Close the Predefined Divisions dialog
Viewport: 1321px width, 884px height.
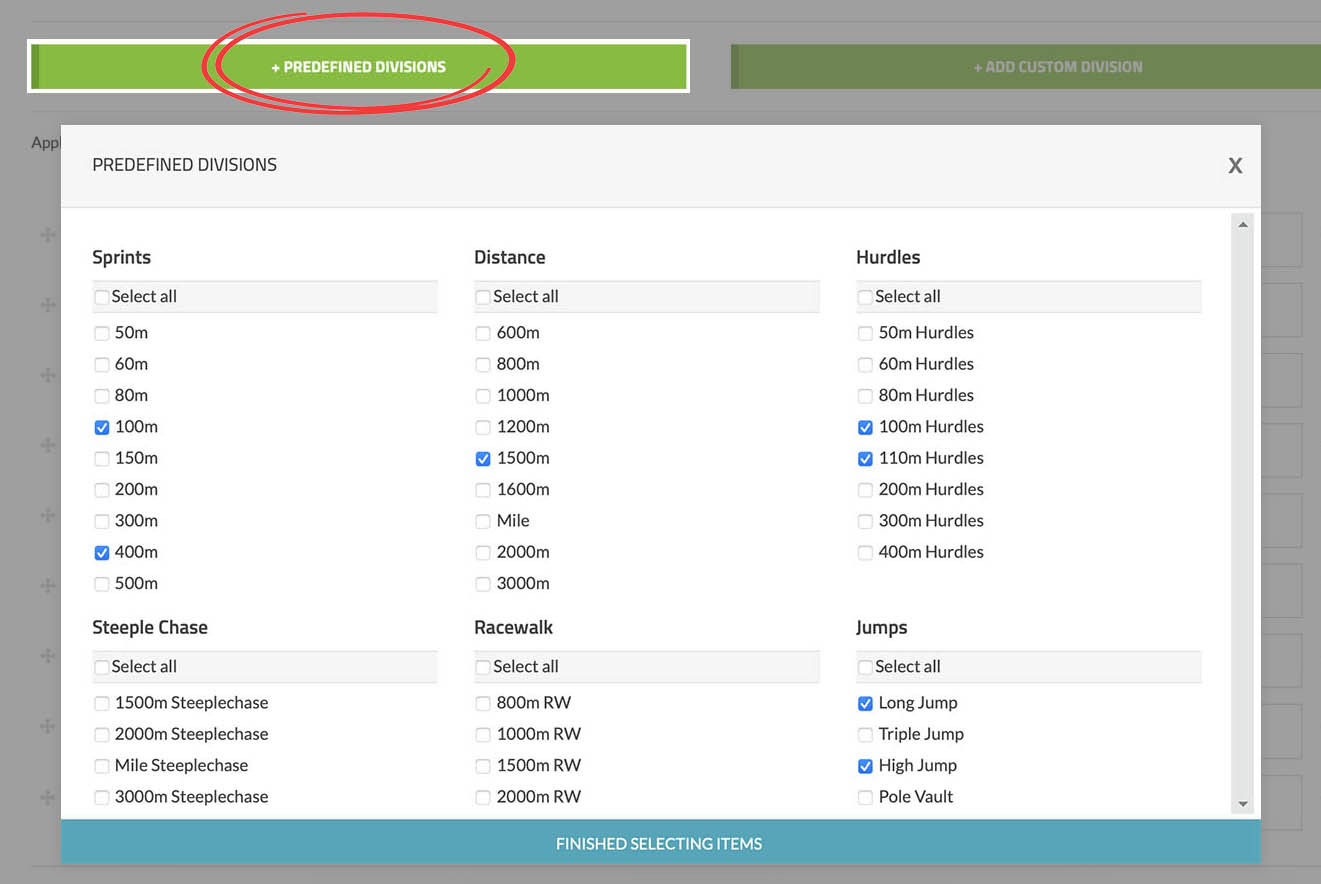tap(1235, 166)
